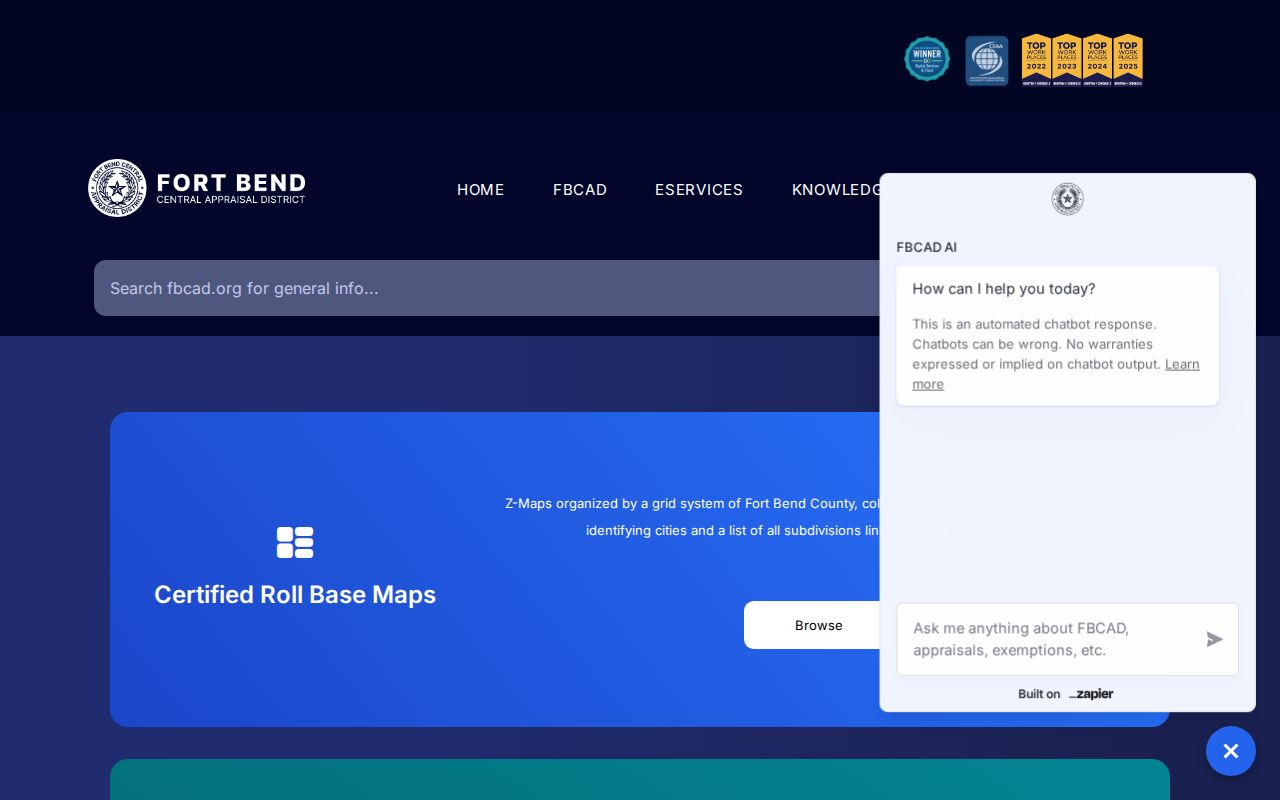This screenshot has height=800, width=1280.
Task: Send the chat message with arrow icon
Action: 1215,639
